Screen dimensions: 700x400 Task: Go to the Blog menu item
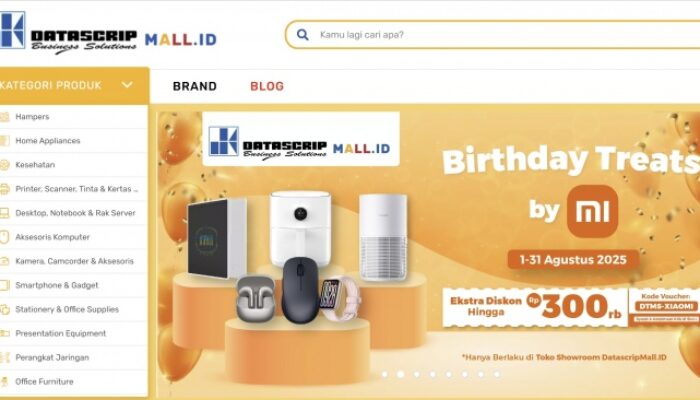[x=267, y=86]
